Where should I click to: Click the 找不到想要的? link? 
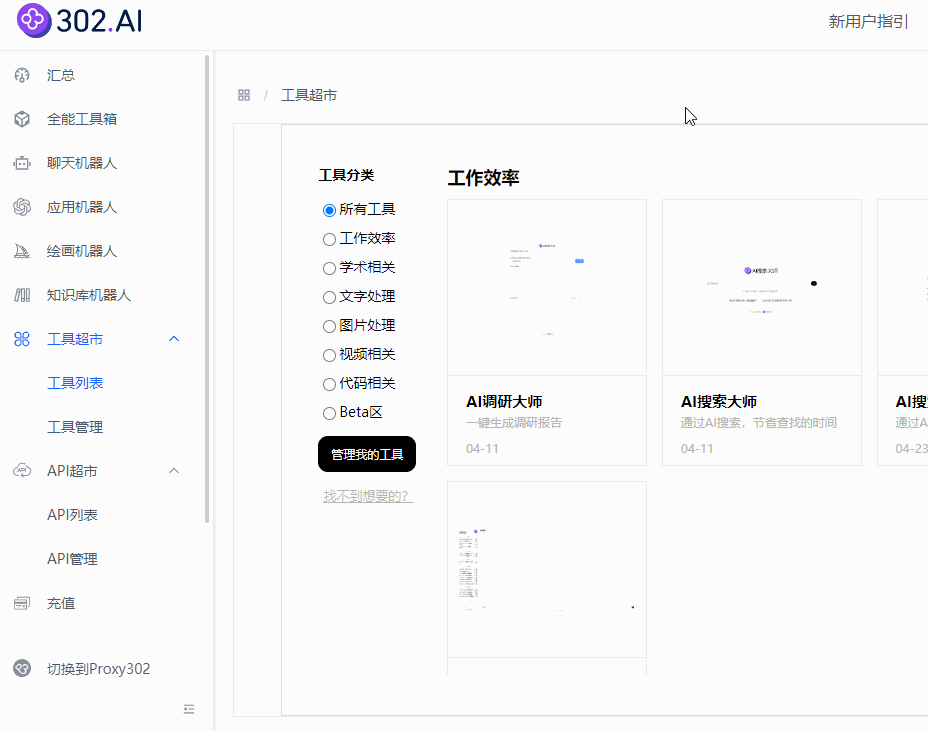368,496
